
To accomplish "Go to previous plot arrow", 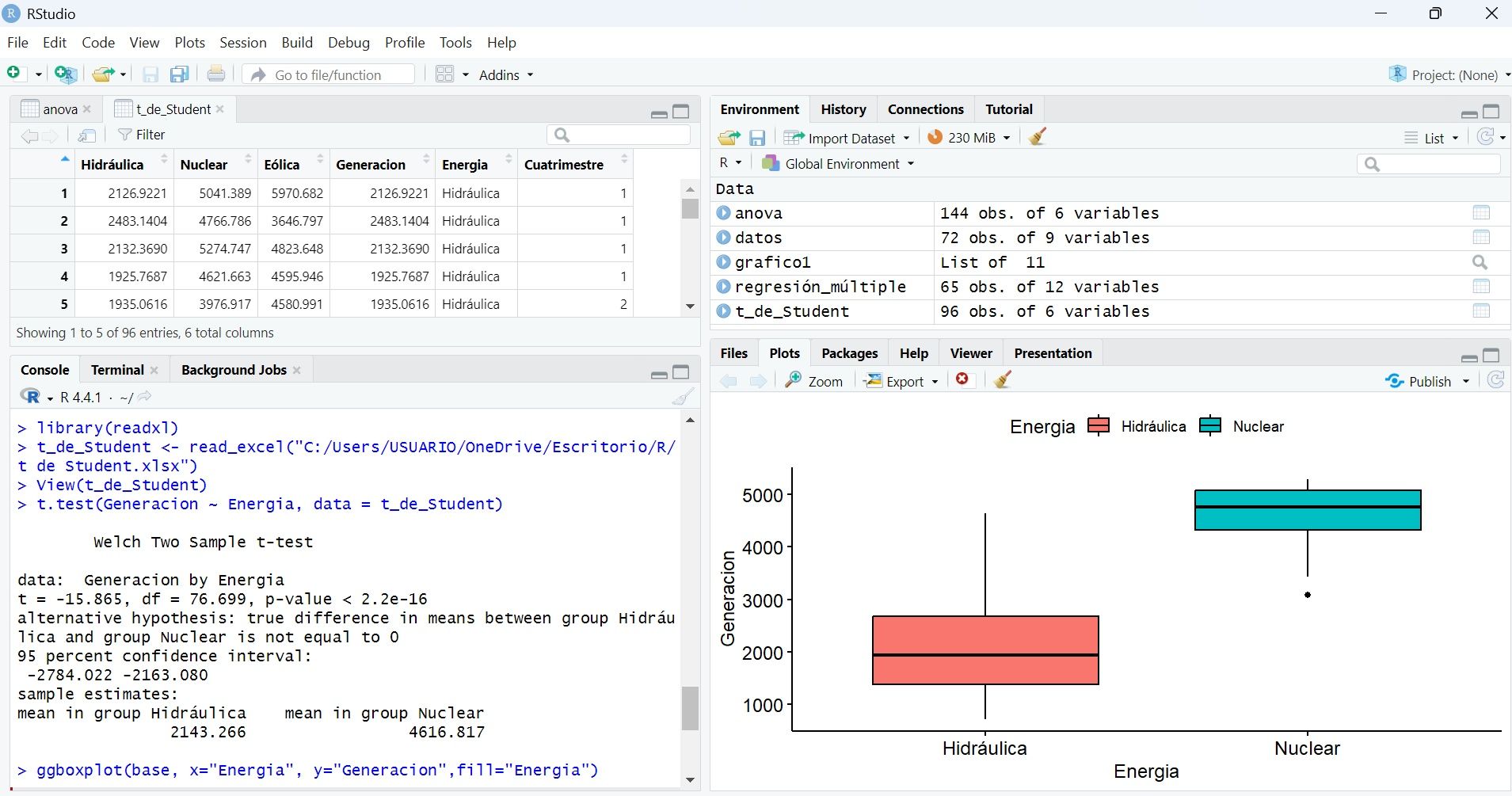I will (729, 381).
